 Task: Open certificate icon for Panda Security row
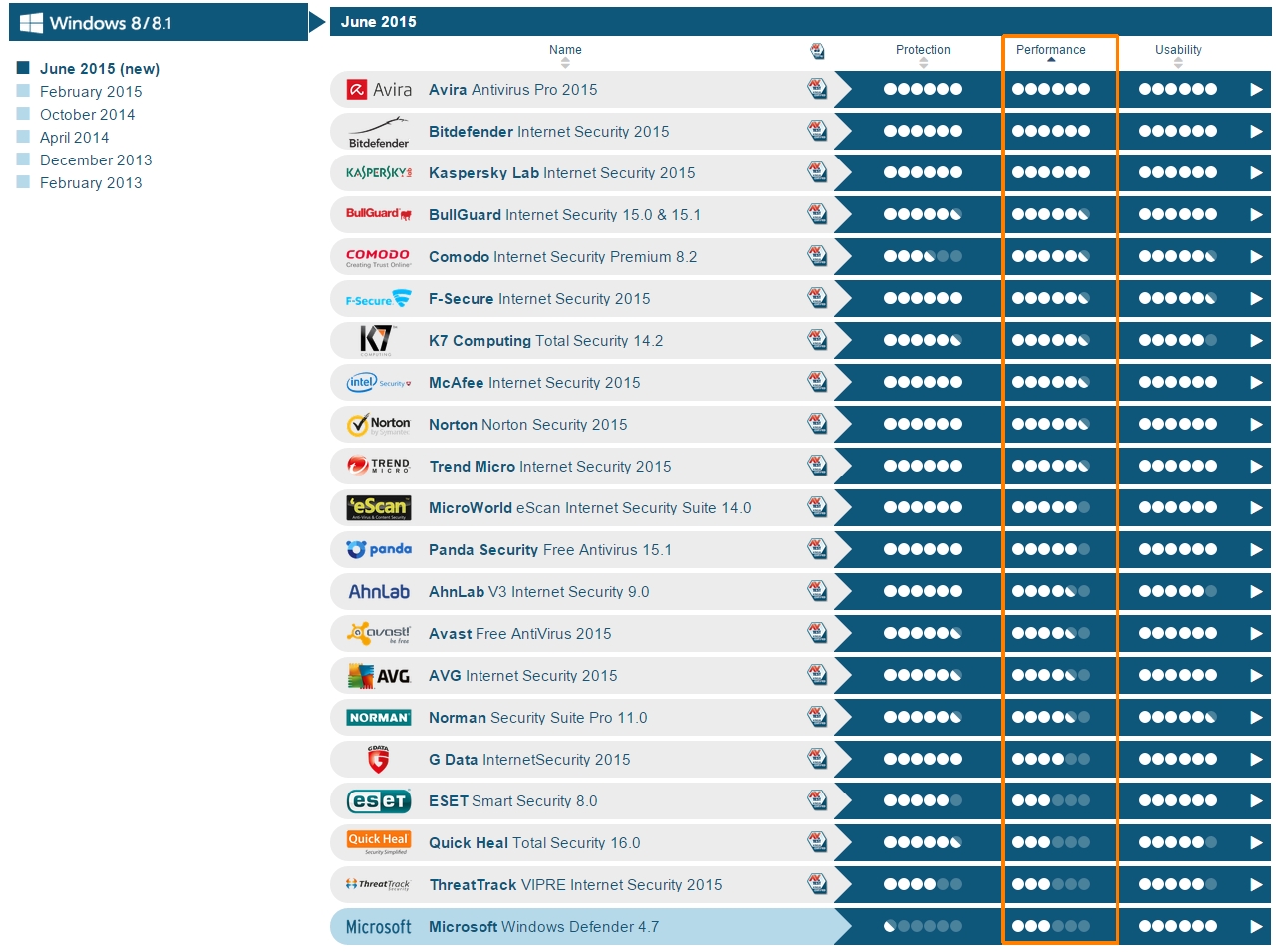click(817, 549)
